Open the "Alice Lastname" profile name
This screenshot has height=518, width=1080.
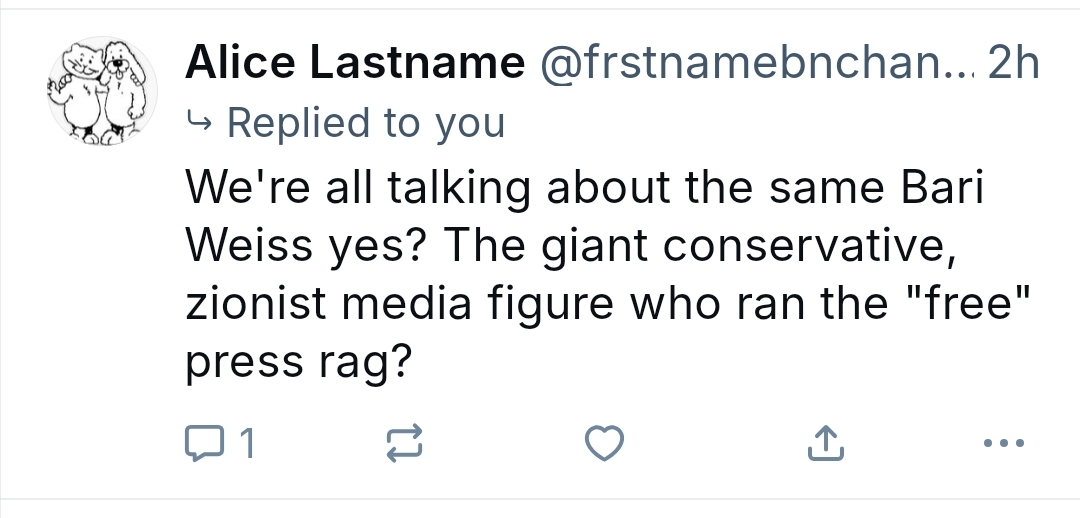pyautogui.click(x=355, y=65)
